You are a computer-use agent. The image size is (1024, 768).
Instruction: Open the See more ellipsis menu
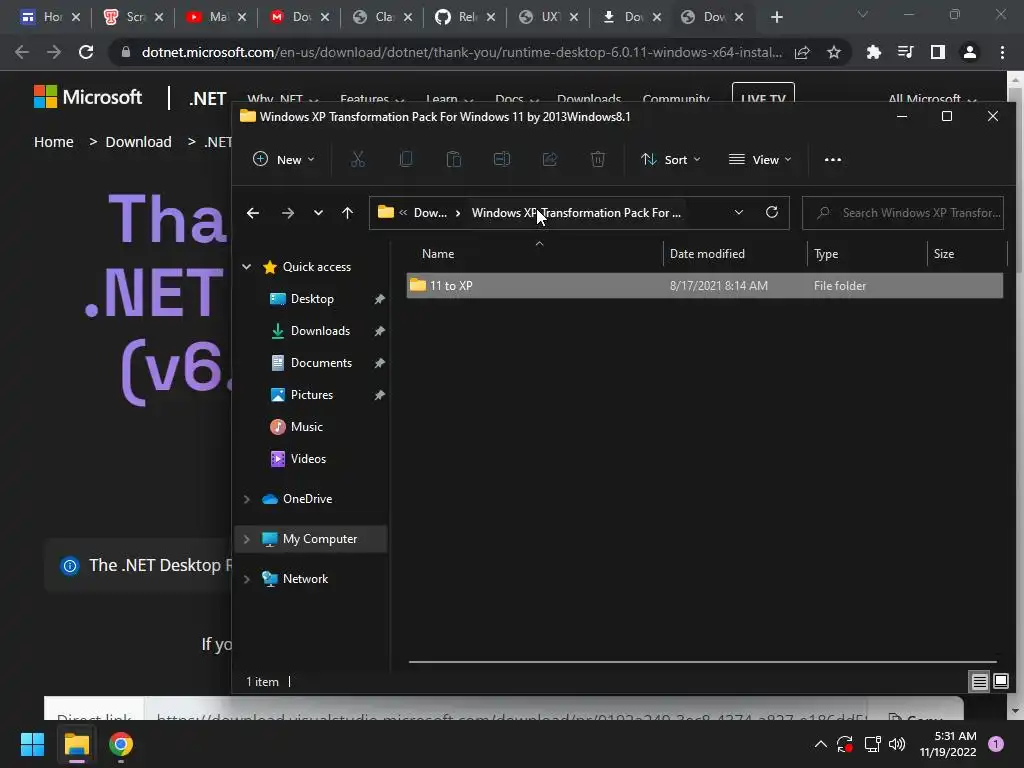[x=833, y=159]
